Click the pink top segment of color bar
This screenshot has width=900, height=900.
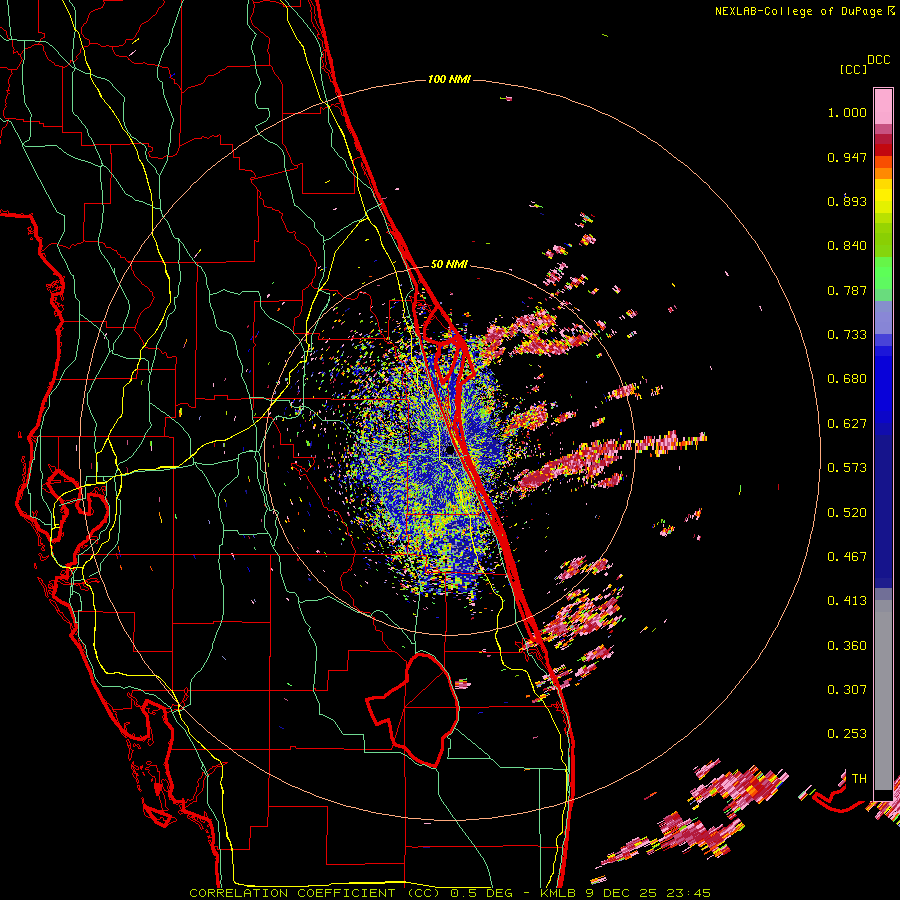tap(883, 106)
